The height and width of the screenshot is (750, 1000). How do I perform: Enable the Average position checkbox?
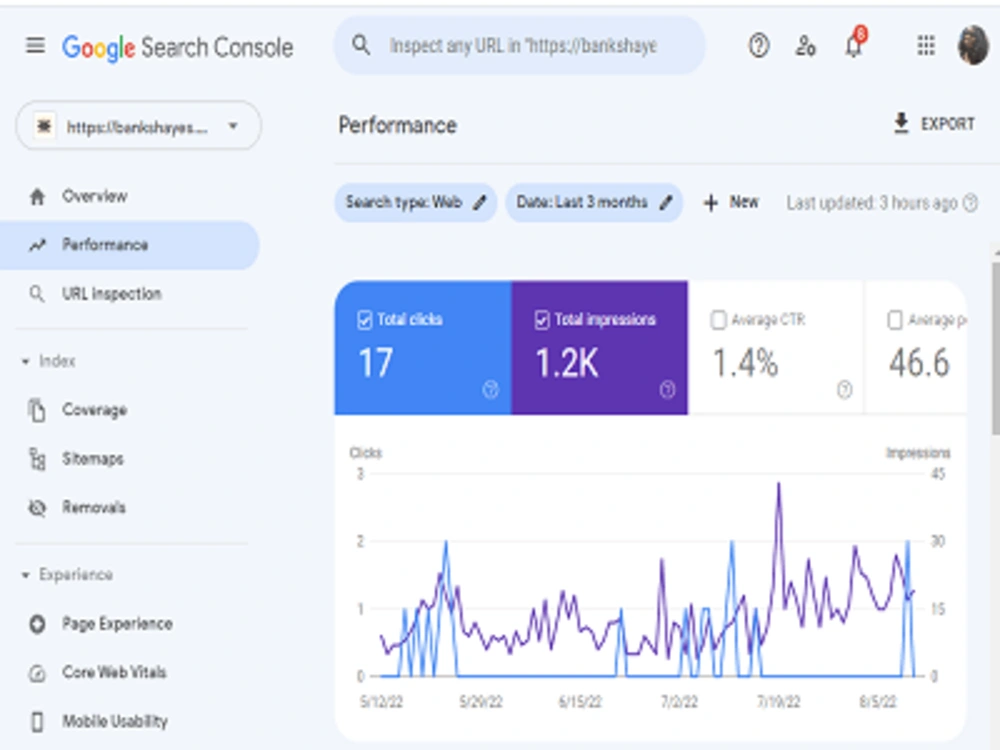(895, 320)
